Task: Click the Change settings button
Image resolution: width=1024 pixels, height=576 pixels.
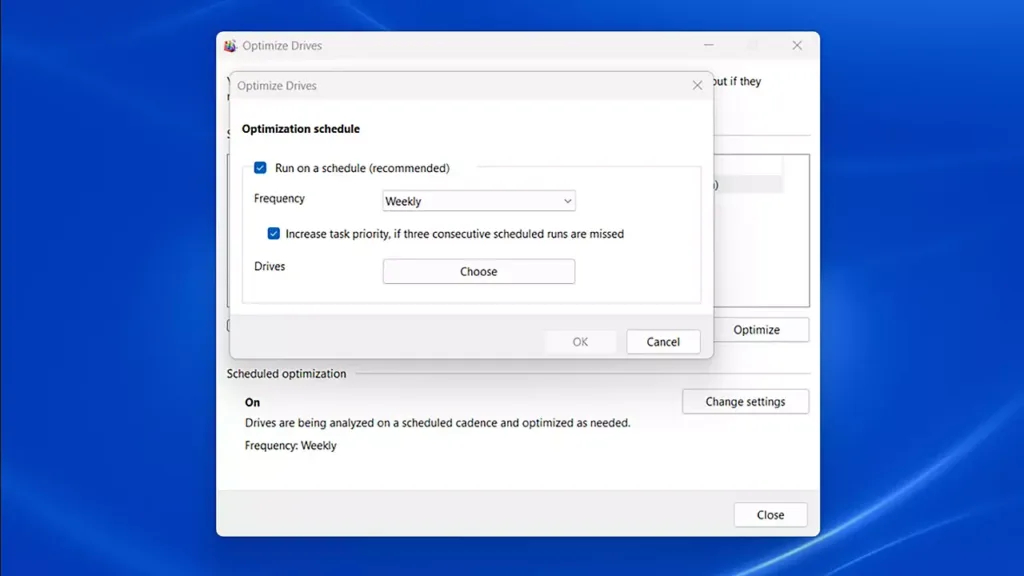Action: (745, 402)
